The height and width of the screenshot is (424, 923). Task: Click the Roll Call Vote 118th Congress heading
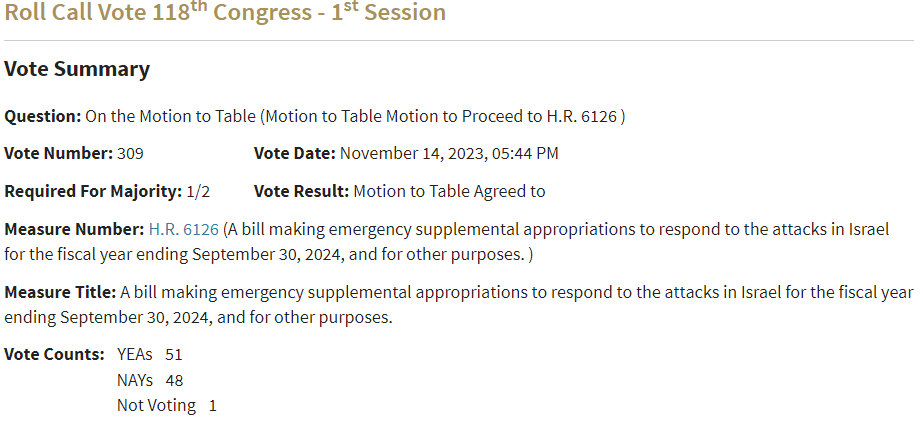[x=225, y=12]
